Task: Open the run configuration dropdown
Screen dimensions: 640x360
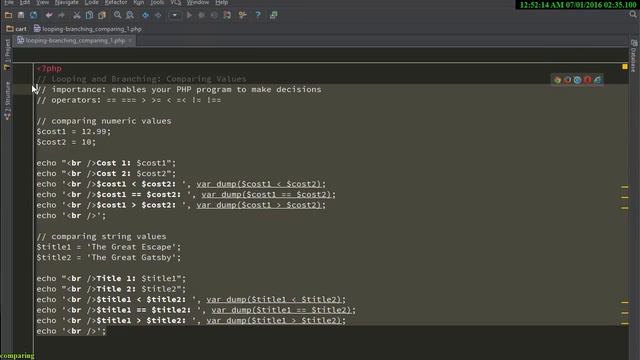Action: (x=175, y=15)
